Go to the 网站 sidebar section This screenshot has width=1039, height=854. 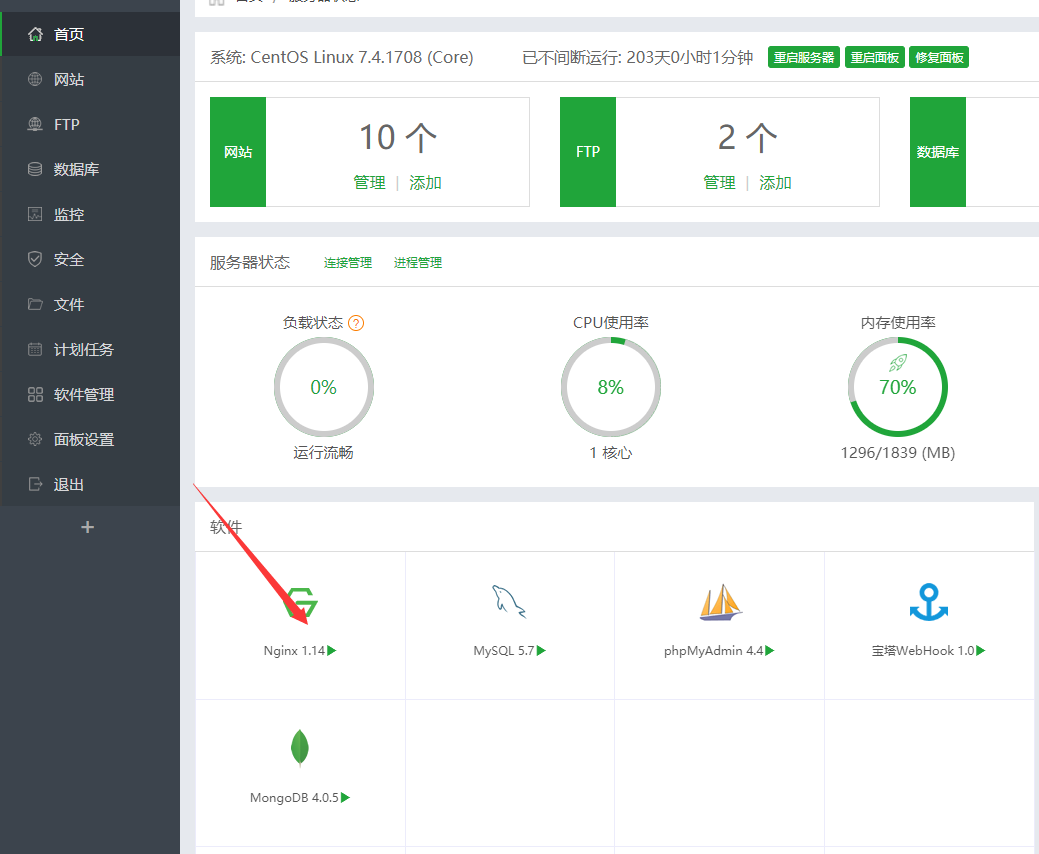click(x=90, y=80)
